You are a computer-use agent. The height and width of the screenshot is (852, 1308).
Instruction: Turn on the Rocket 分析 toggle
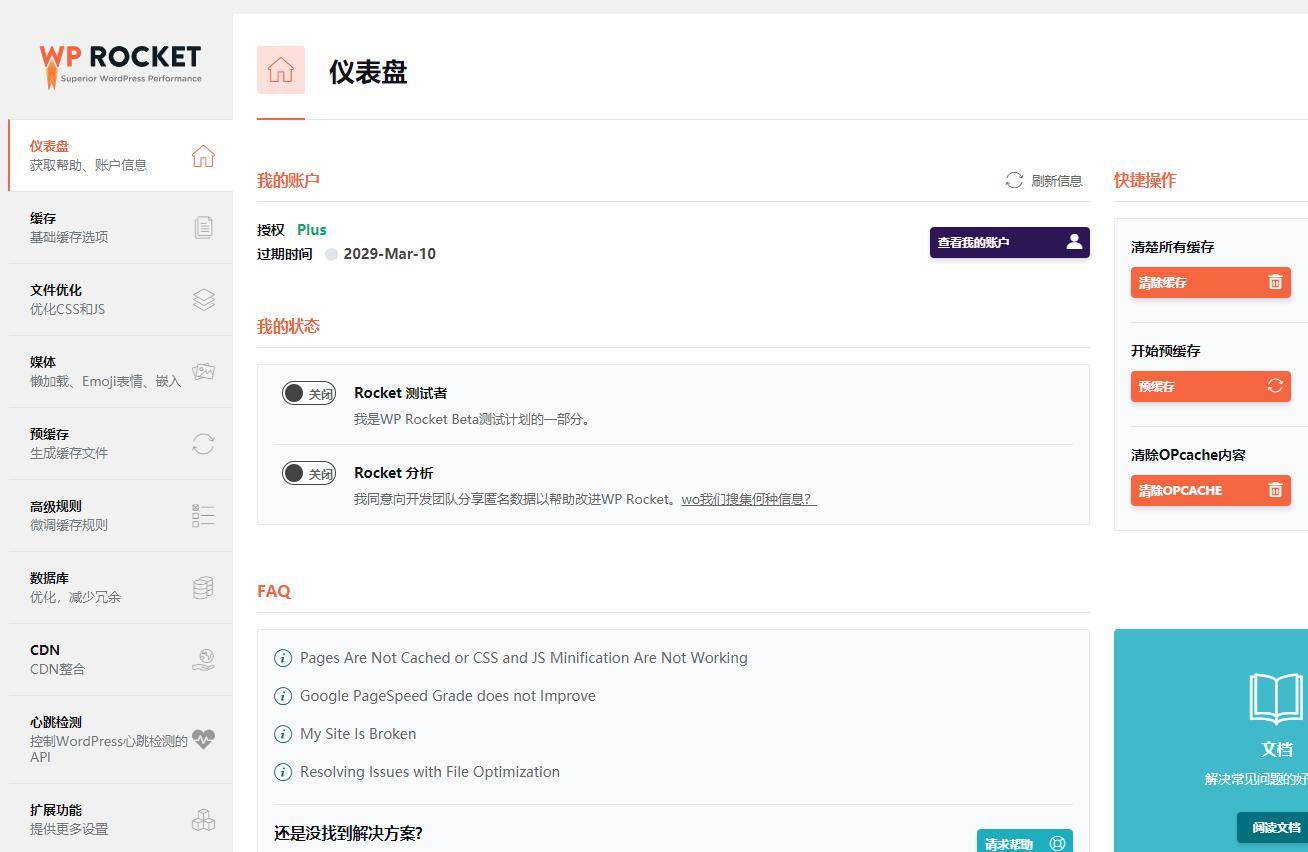coord(308,473)
